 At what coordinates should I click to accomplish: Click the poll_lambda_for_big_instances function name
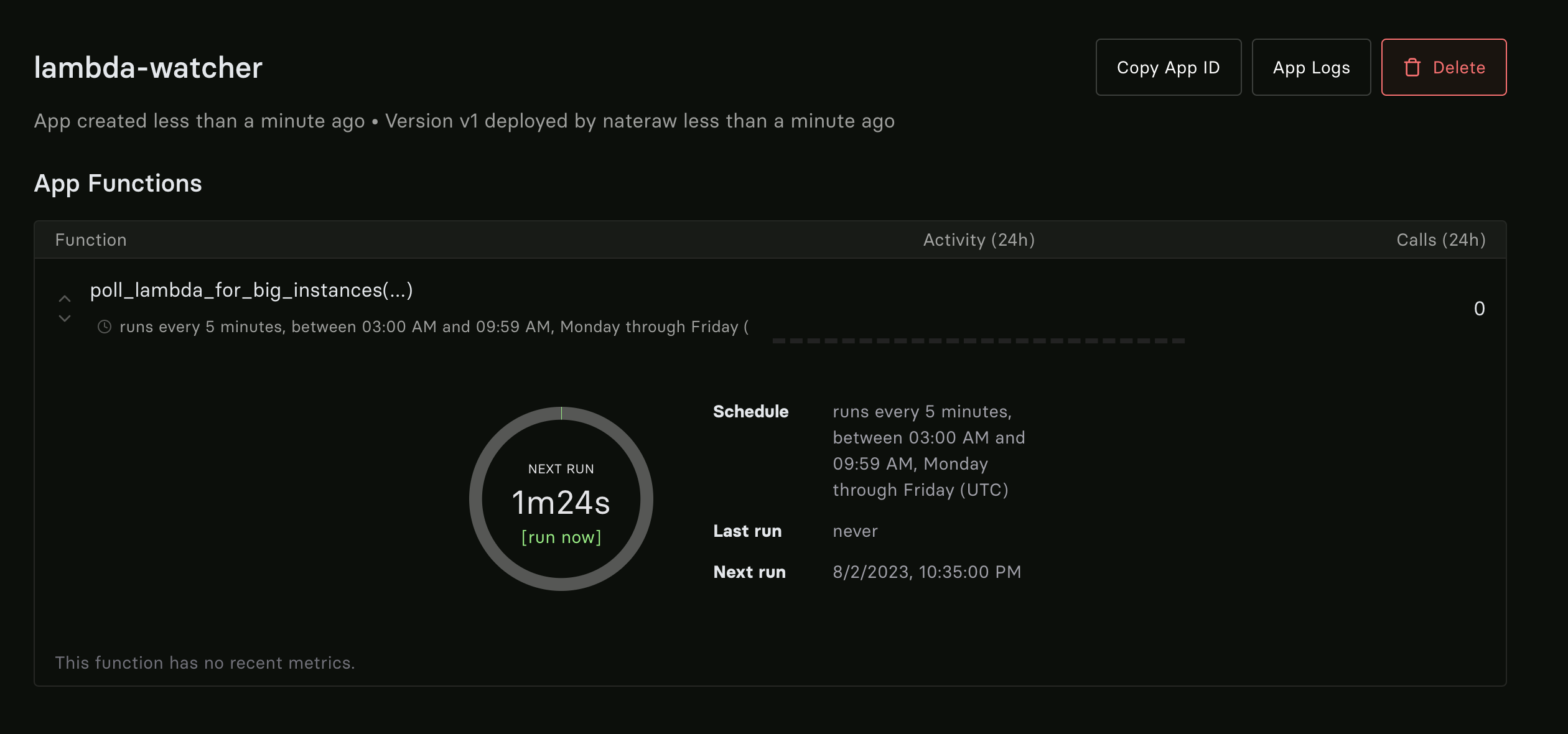pyautogui.click(x=251, y=290)
